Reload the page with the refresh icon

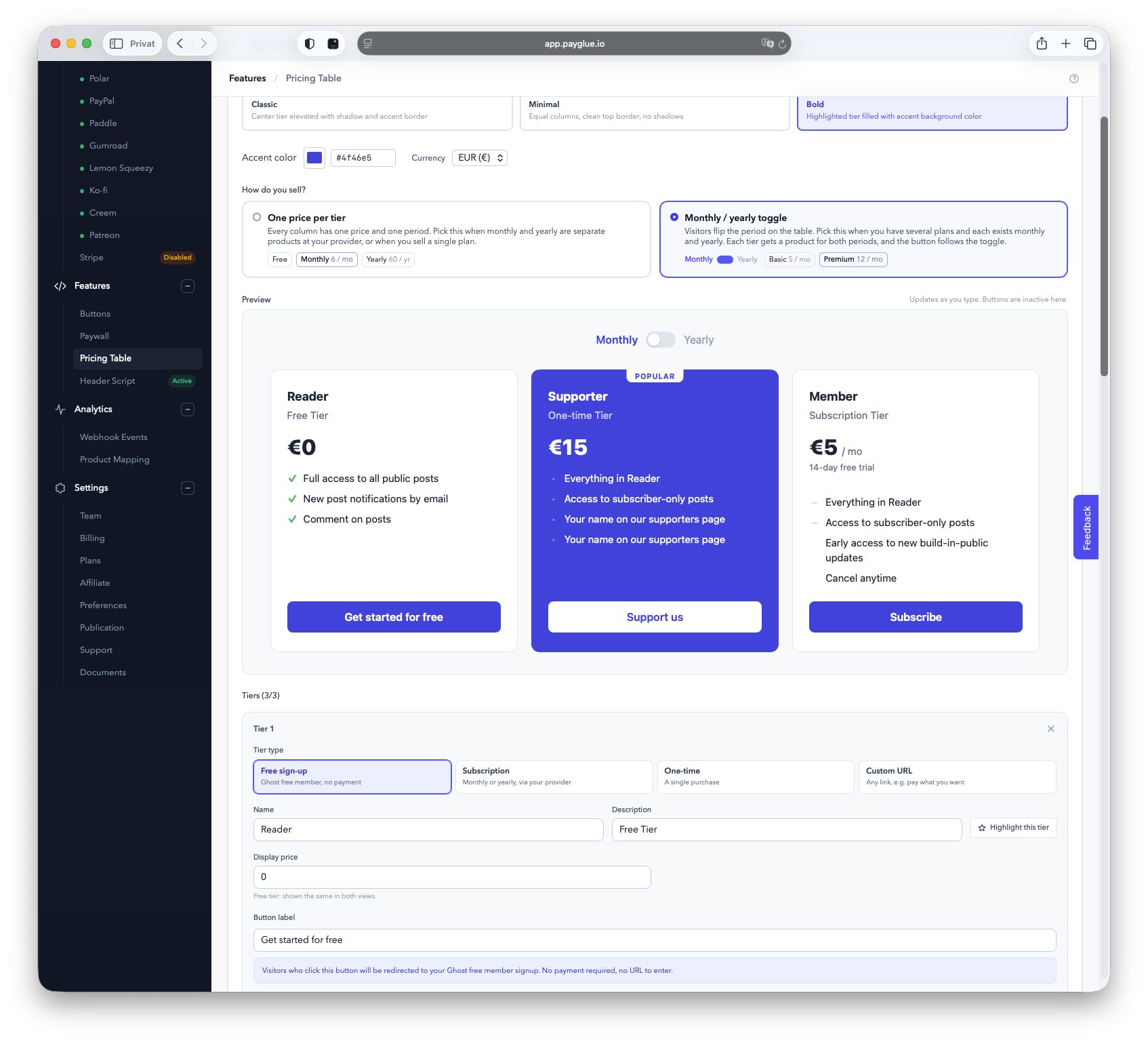pyautogui.click(x=782, y=43)
